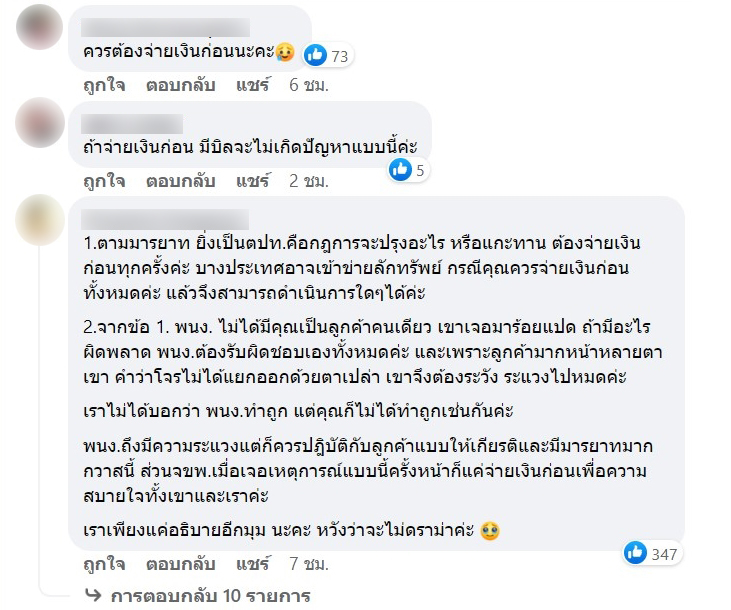This screenshot has height=610, width=731.
Task: Toggle ถูกใจ on the 6 ชม. comment
Action: 104,85
